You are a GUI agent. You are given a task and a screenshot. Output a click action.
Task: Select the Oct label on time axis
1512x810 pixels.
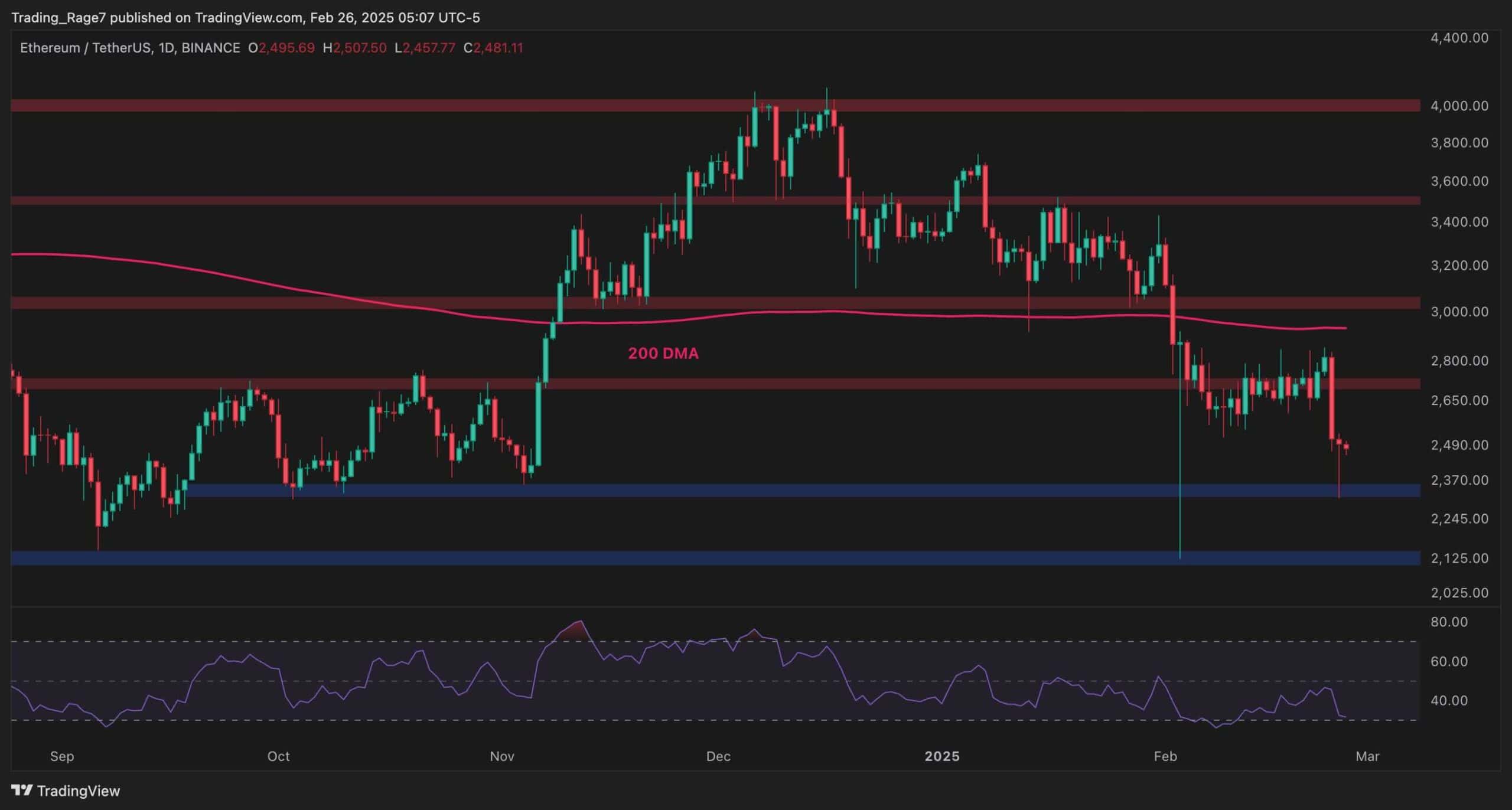coord(278,756)
